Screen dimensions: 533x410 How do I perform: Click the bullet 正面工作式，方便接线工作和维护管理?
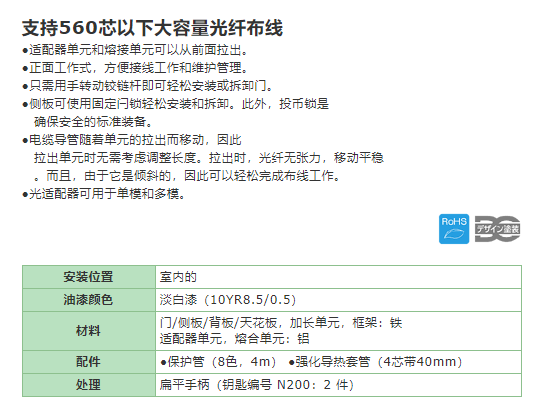point(135,68)
